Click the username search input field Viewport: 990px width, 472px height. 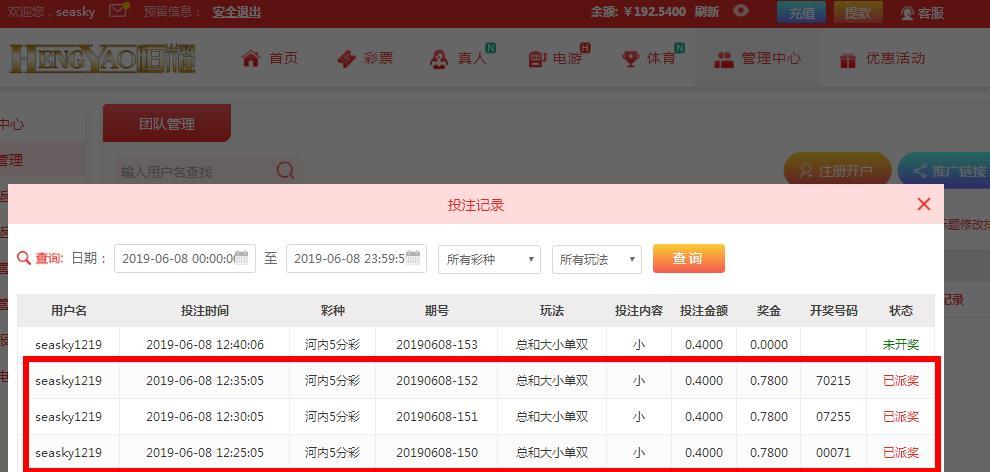[195, 171]
